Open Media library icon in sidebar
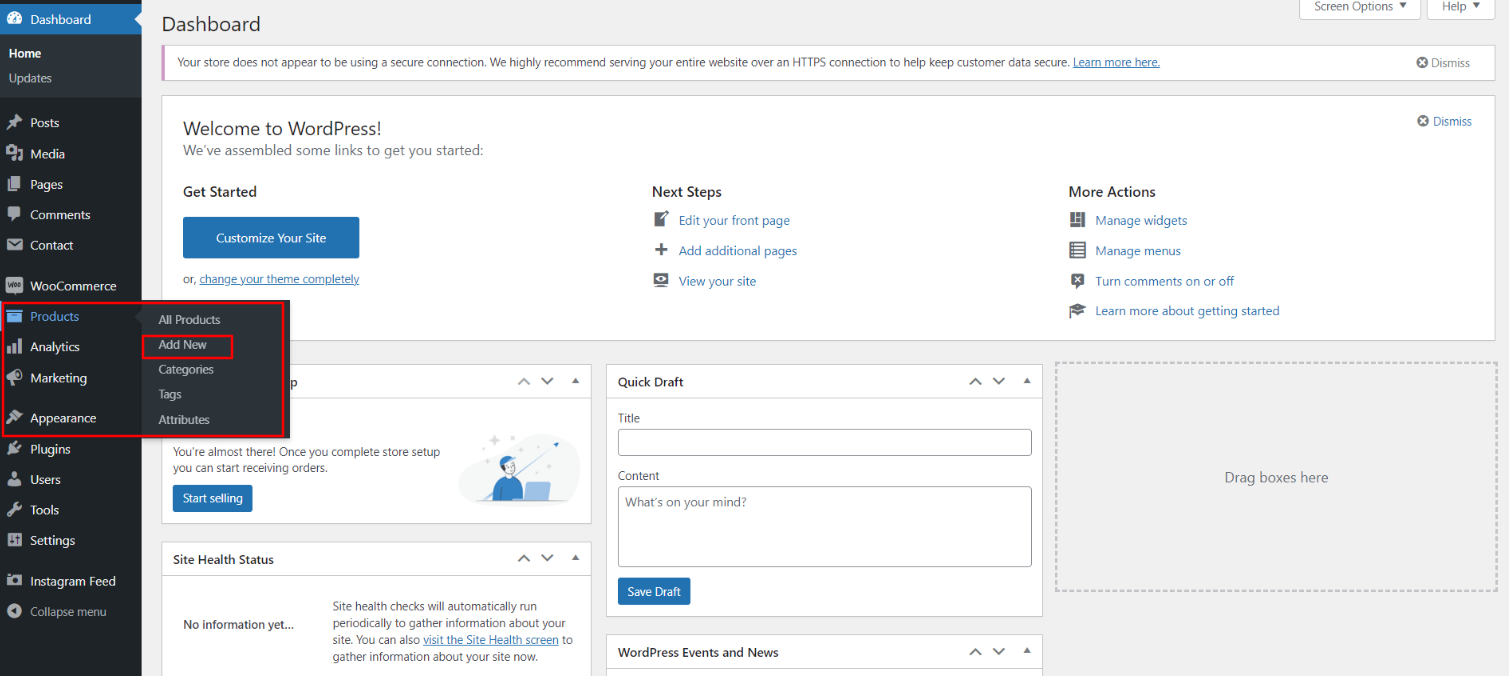 coord(14,154)
